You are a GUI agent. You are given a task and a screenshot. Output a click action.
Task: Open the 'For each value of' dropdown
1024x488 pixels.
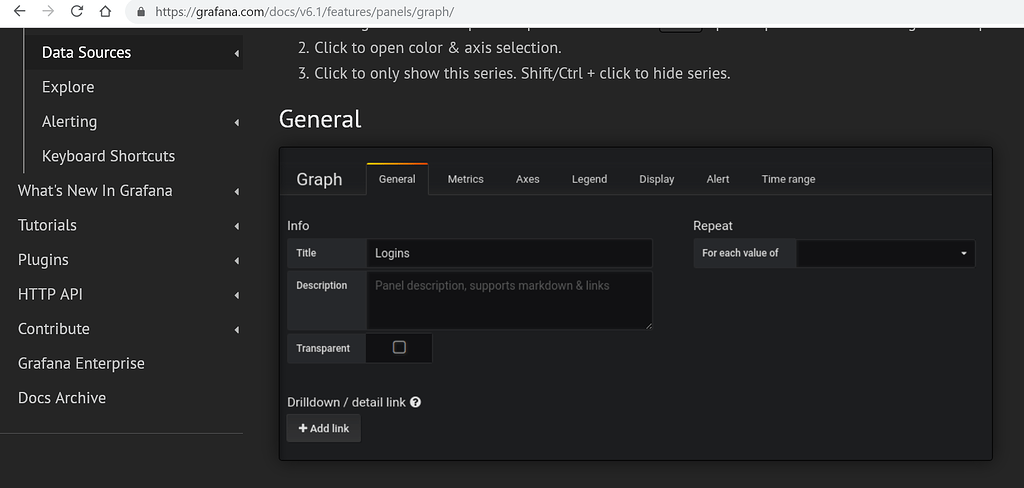pyautogui.click(x=885, y=253)
